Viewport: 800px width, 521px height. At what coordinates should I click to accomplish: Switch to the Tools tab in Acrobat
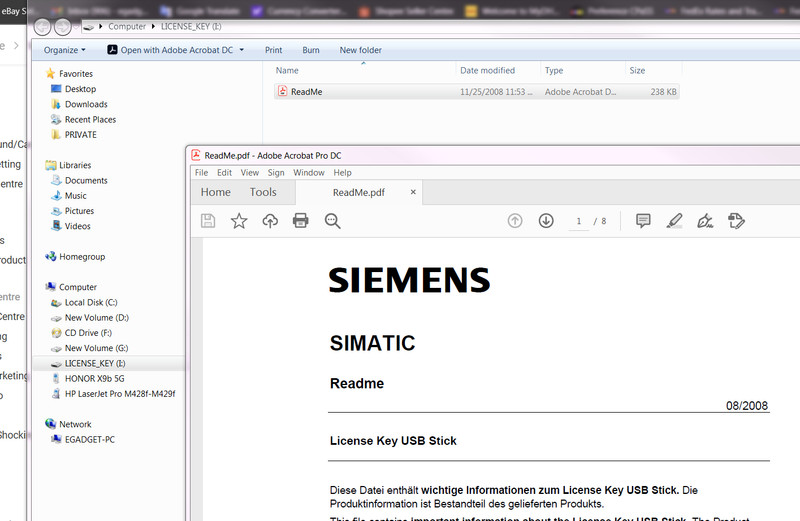(263, 192)
